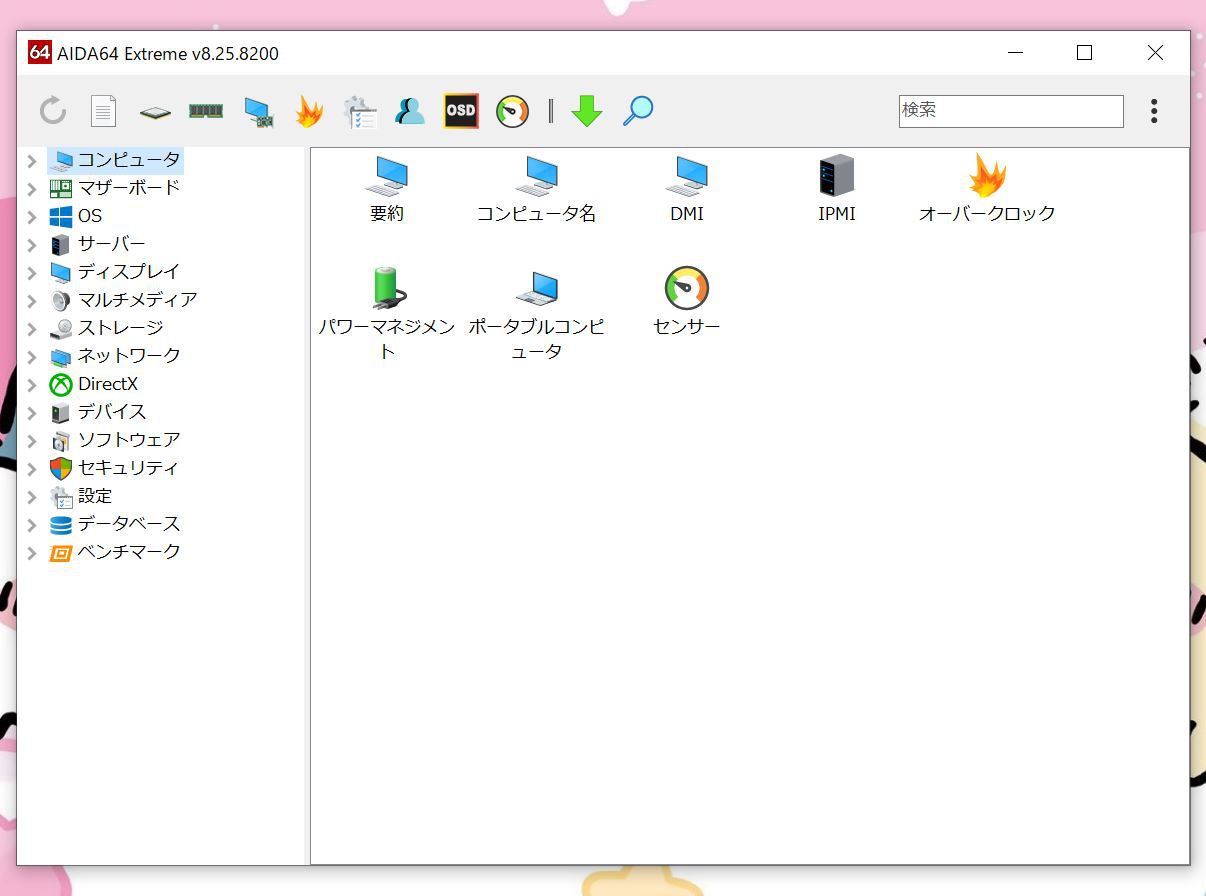Screen dimensions: 1206x896
Task: Expand the OS tree node chevron
Action: pos(32,216)
